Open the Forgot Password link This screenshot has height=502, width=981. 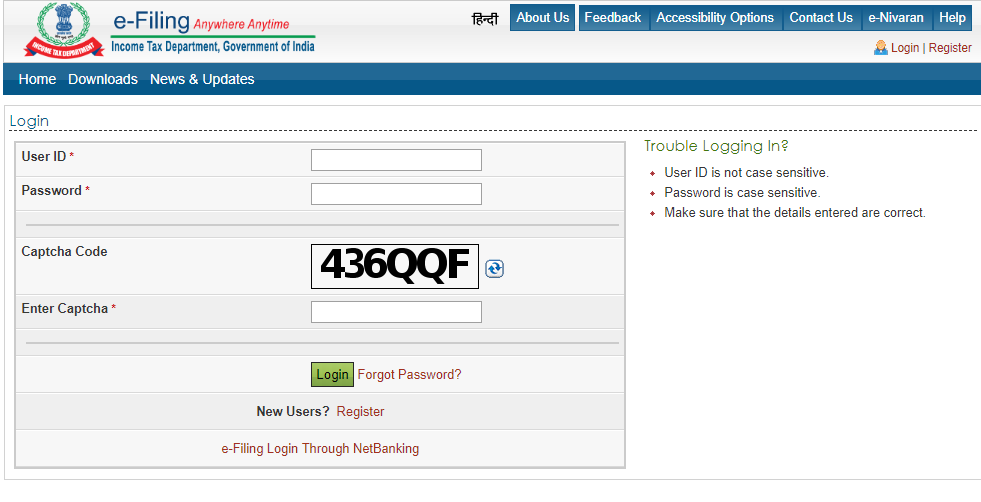[x=409, y=374]
